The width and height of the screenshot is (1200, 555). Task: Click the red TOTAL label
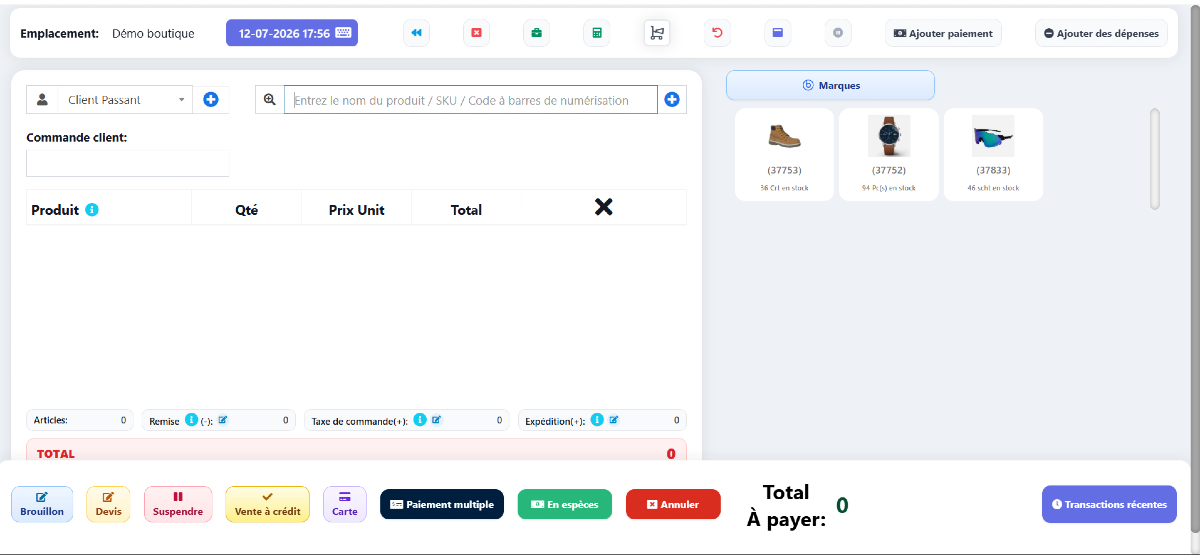tap(56, 453)
